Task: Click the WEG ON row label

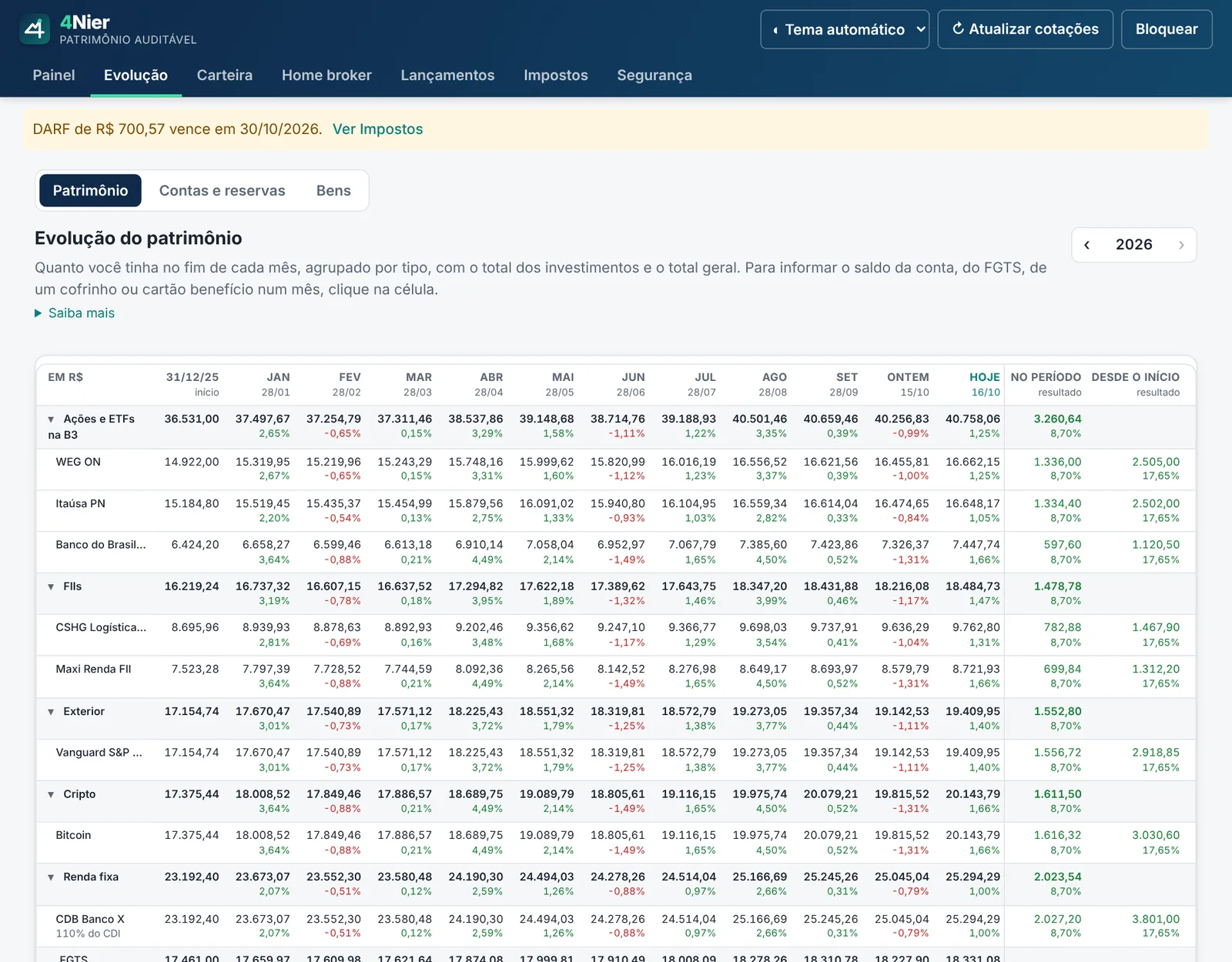Action: pyautogui.click(x=78, y=462)
